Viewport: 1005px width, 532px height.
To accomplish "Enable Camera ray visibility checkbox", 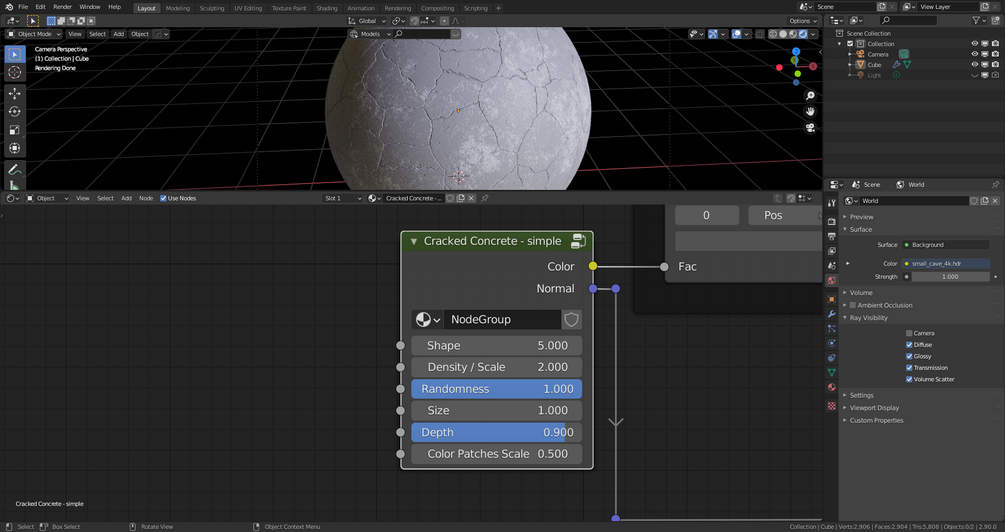I will pos(909,333).
